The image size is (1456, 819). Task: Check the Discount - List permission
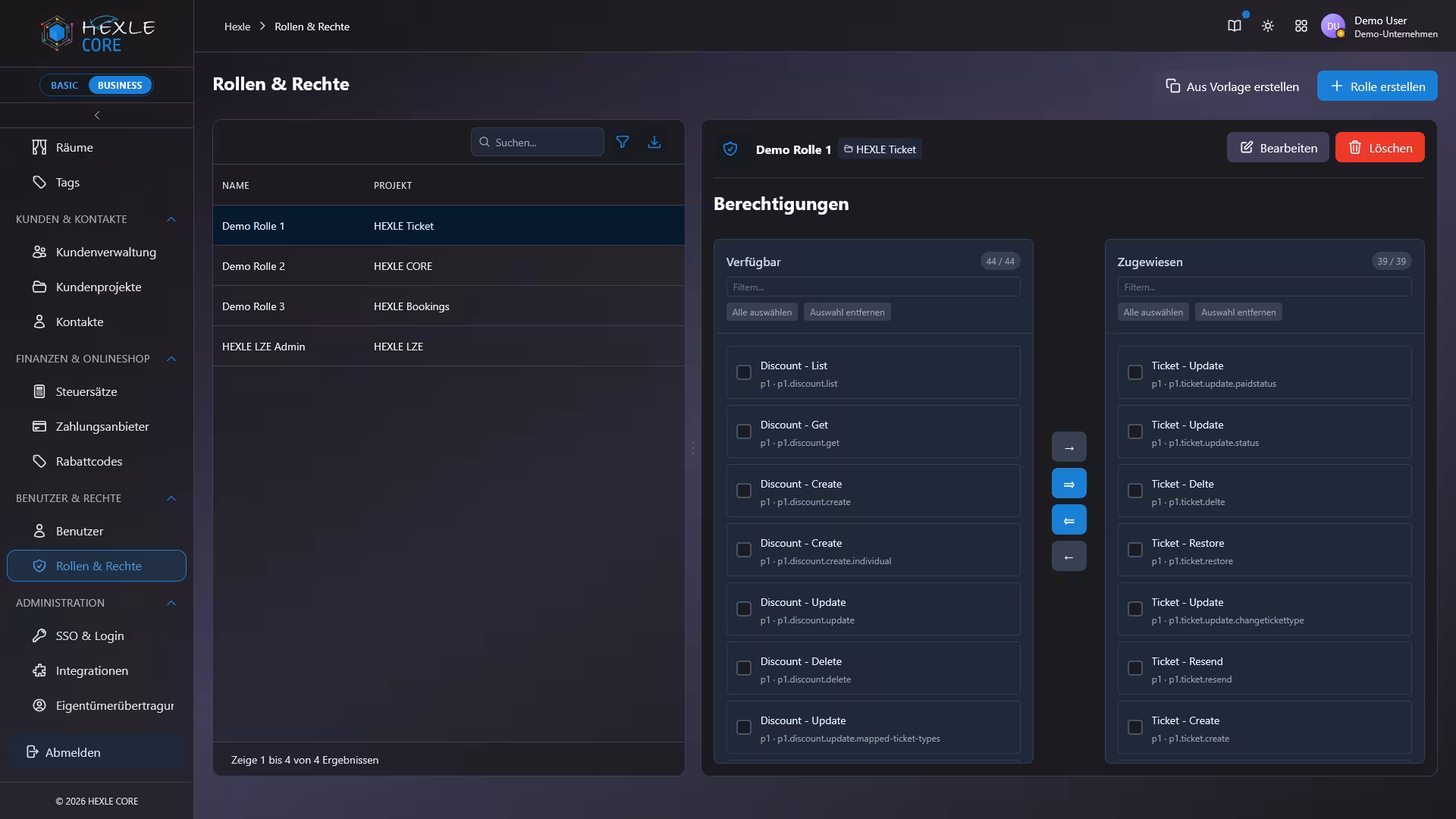pyautogui.click(x=744, y=372)
